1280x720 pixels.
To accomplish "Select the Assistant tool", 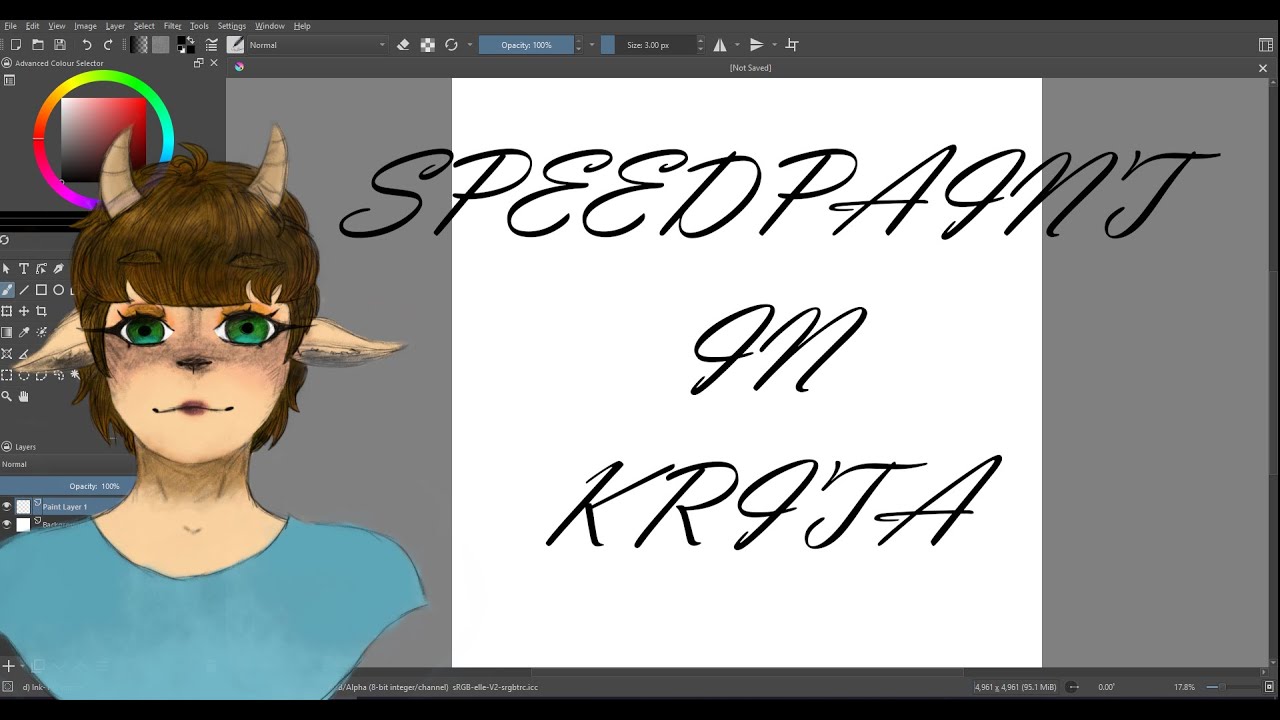I will point(7,354).
